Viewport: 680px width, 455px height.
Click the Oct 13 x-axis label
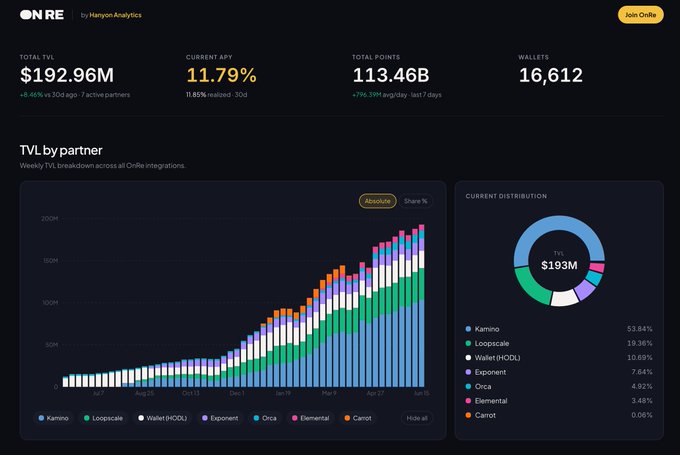(x=191, y=393)
